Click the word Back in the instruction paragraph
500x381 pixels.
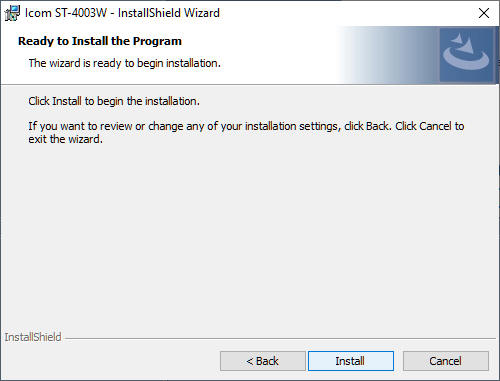click(x=377, y=126)
